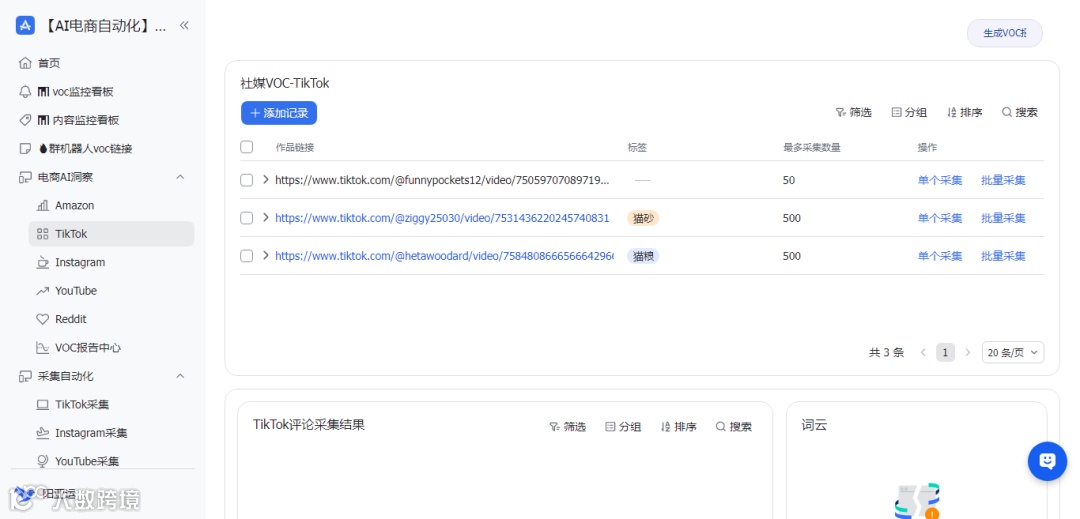Viewport: 1080px width, 519px height.
Task: Click the icon beside 电商AI洞察
Action: point(25,177)
